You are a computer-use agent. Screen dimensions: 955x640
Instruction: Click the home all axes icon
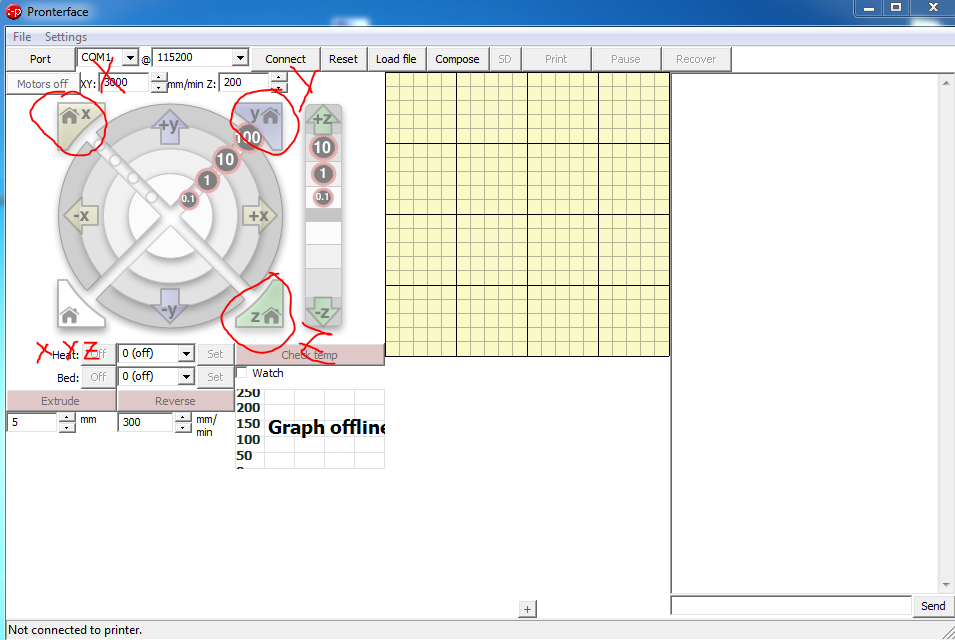click(70, 315)
